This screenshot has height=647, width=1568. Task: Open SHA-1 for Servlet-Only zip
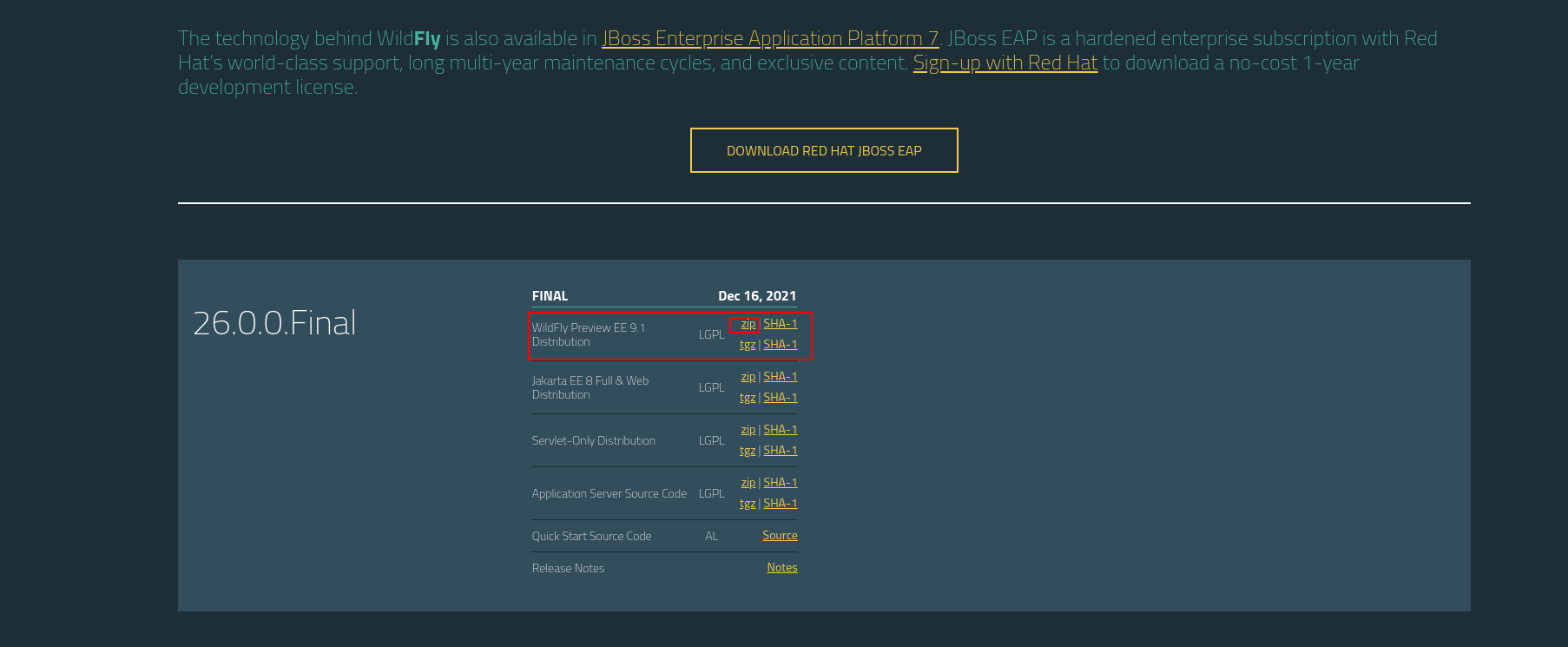point(781,430)
